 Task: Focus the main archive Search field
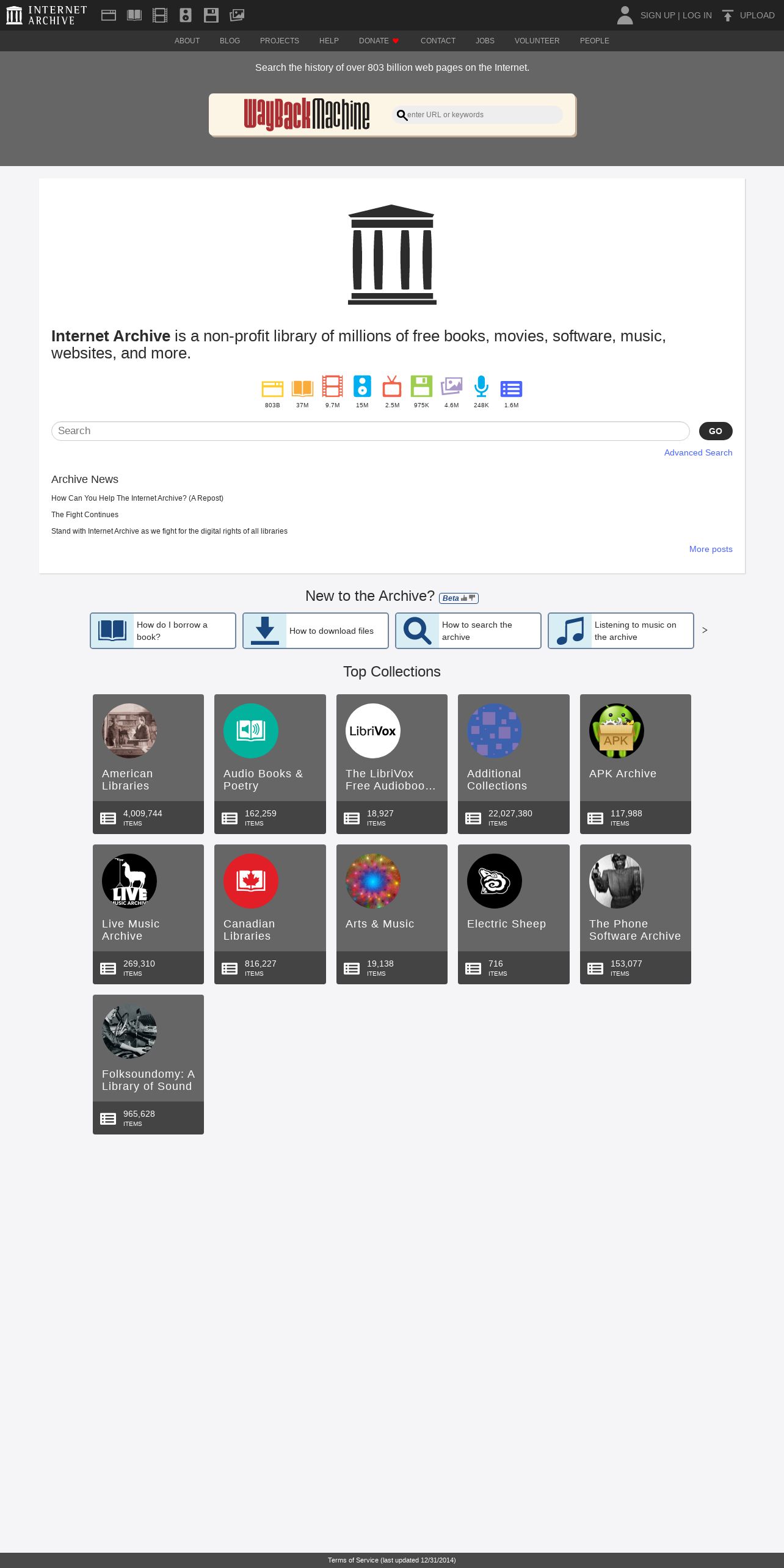point(370,431)
